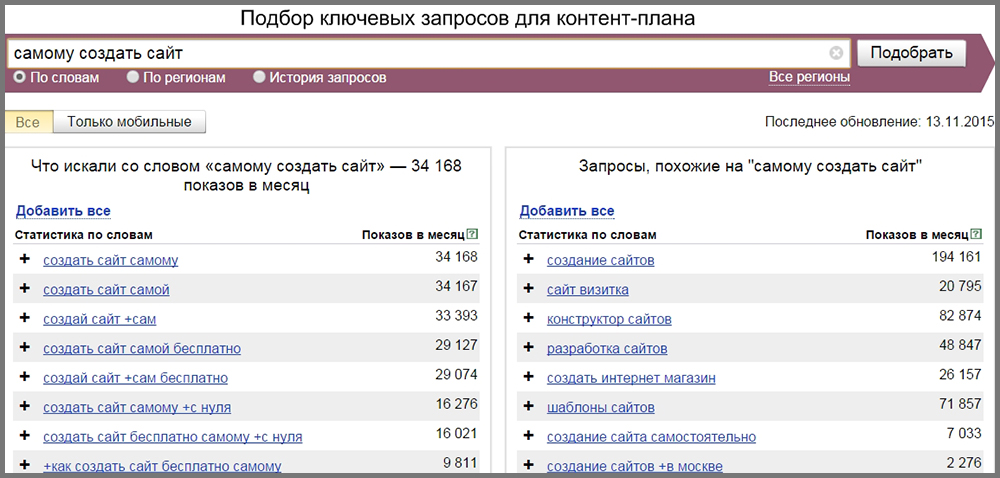This screenshot has width=1000, height=478.
Task: Click into the keyword search input field
Action: (420, 53)
